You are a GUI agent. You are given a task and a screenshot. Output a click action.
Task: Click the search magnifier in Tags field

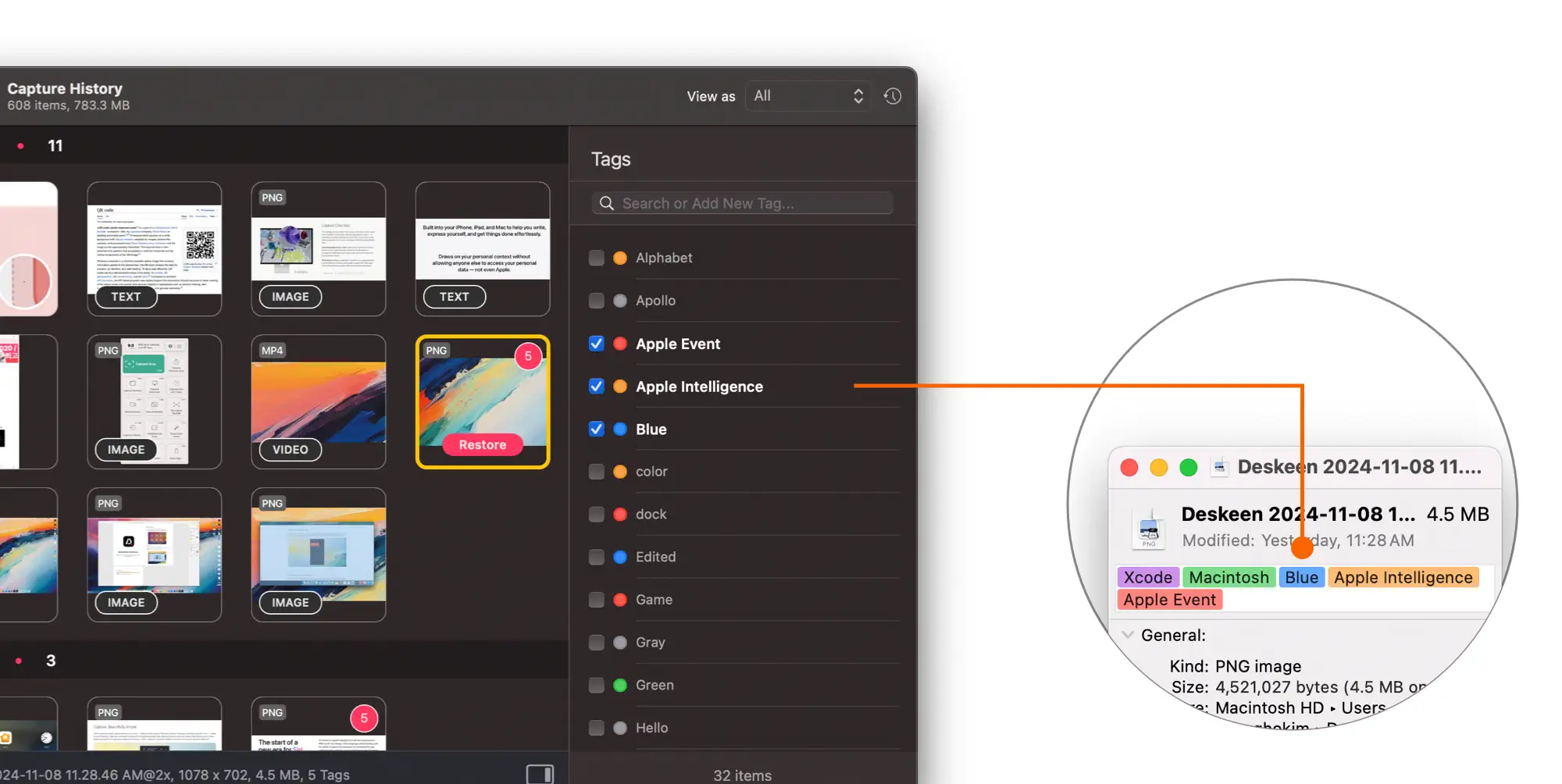tap(606, 203)
